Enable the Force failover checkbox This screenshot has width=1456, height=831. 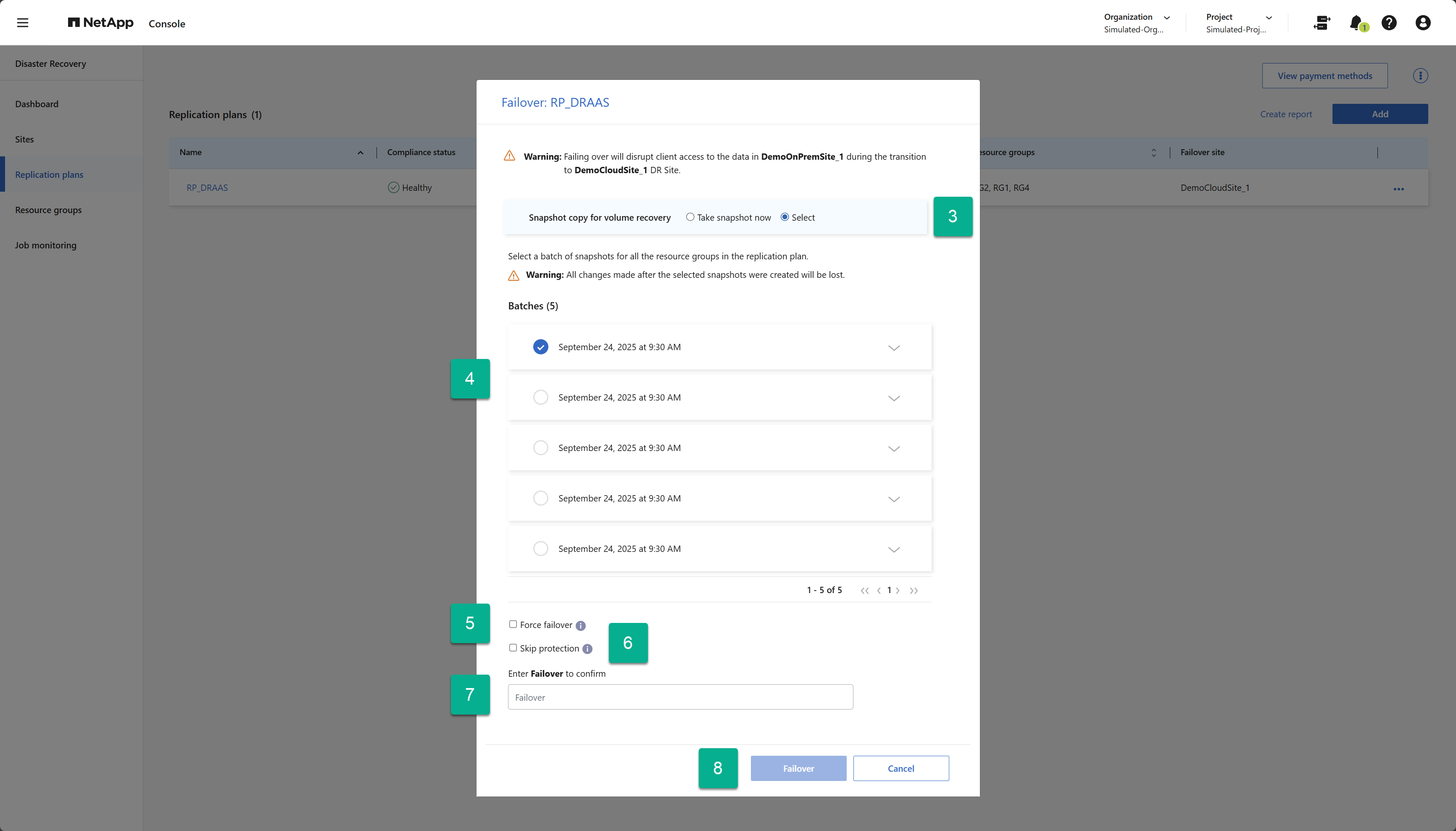tap(513, 624)
